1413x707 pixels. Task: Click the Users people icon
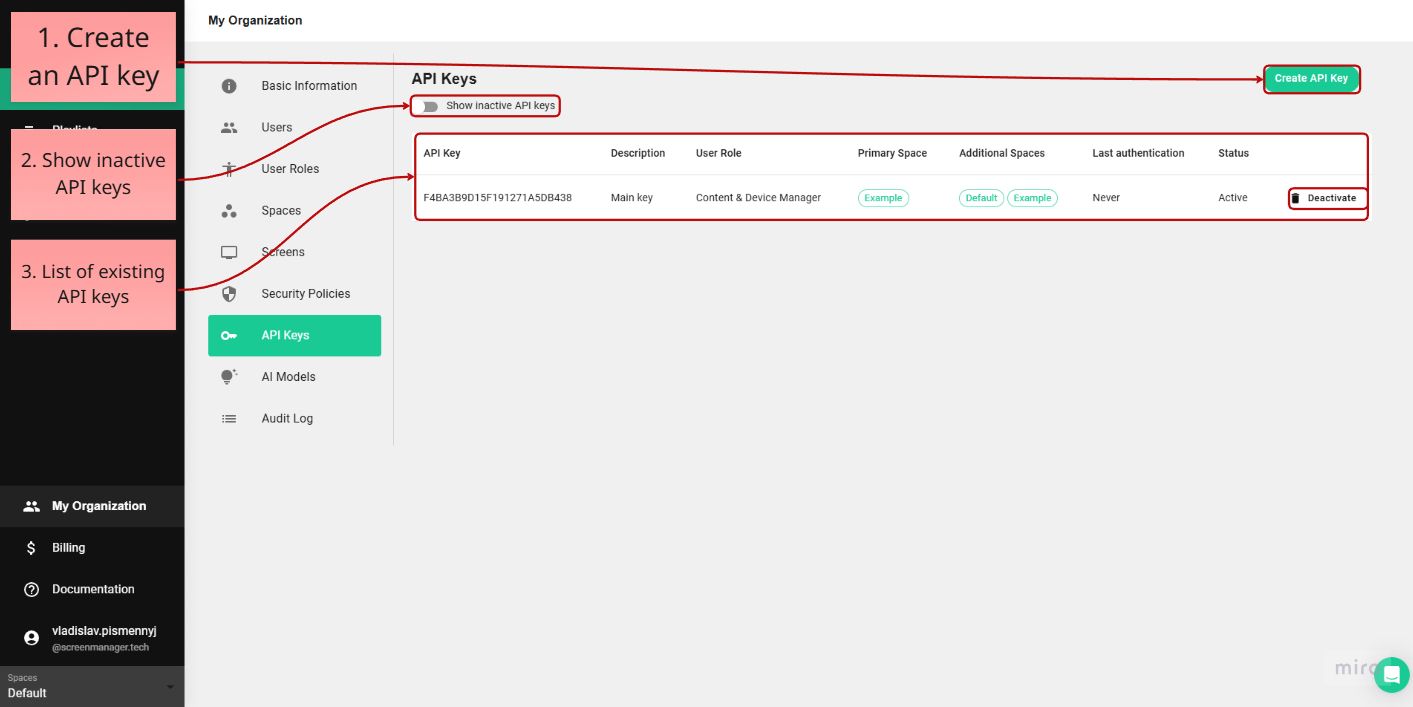pos(229,128)
